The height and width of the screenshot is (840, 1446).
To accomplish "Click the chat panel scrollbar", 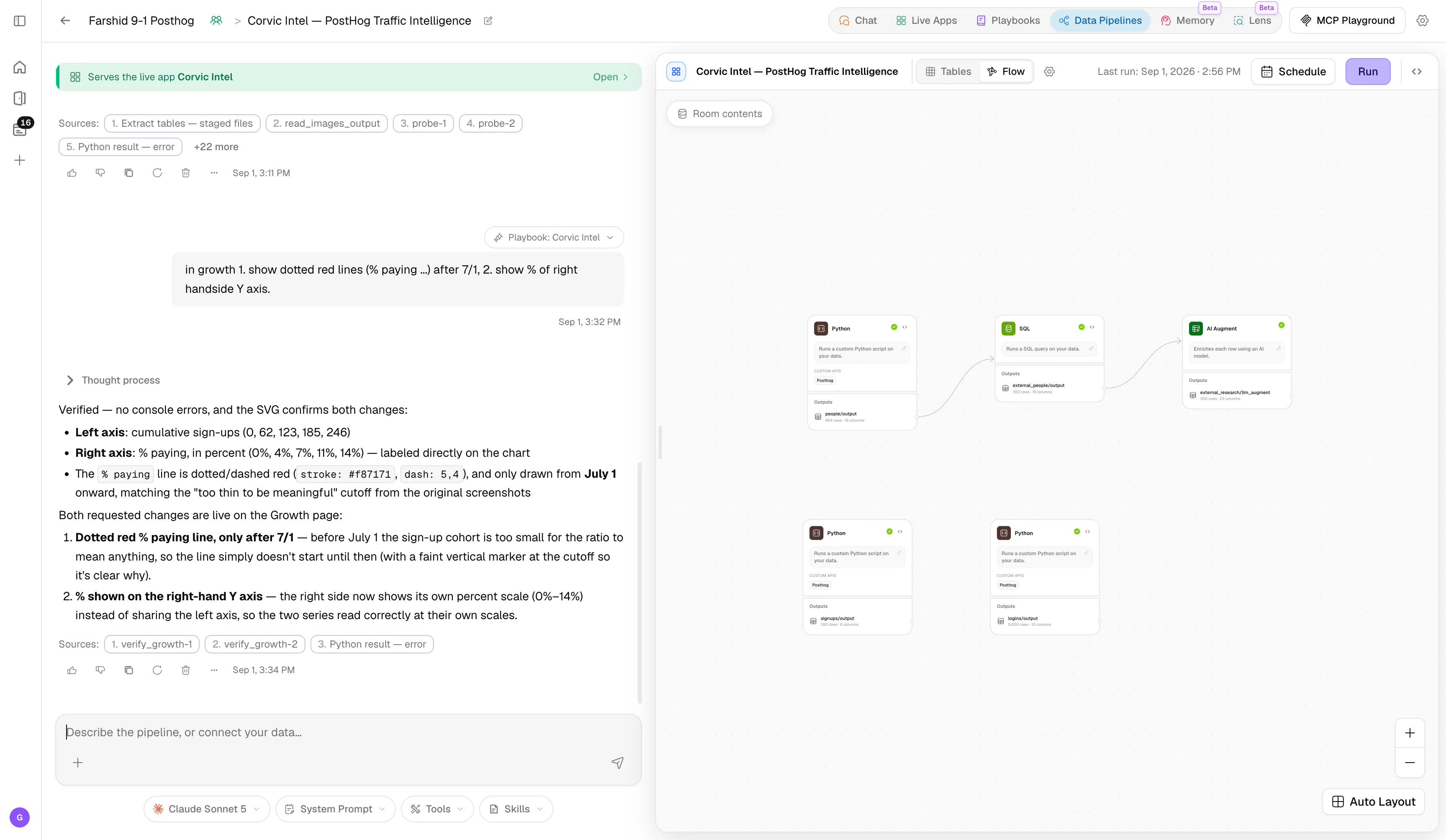I will 639,582.
